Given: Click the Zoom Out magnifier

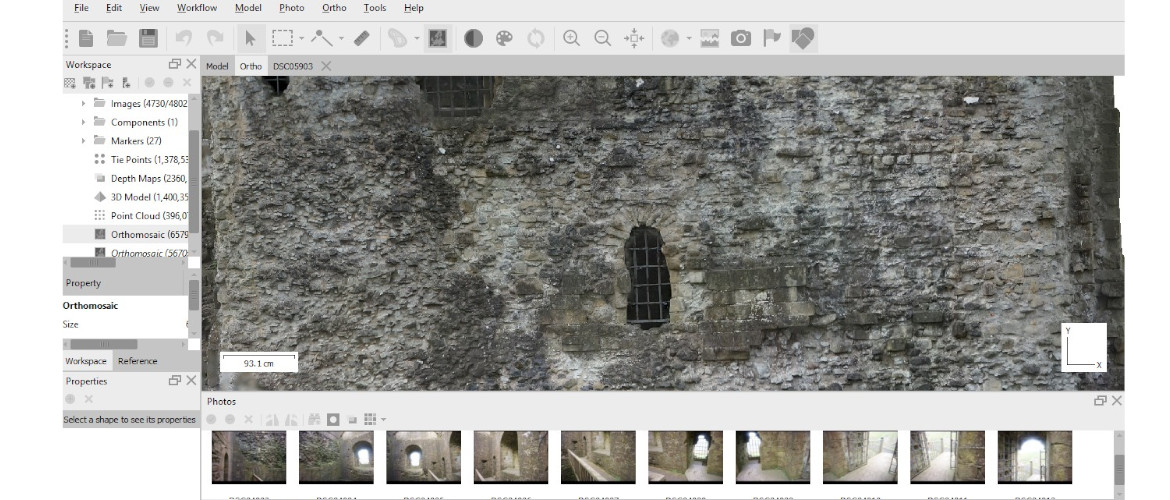Looking at the screenshot, I should point(603,38).
